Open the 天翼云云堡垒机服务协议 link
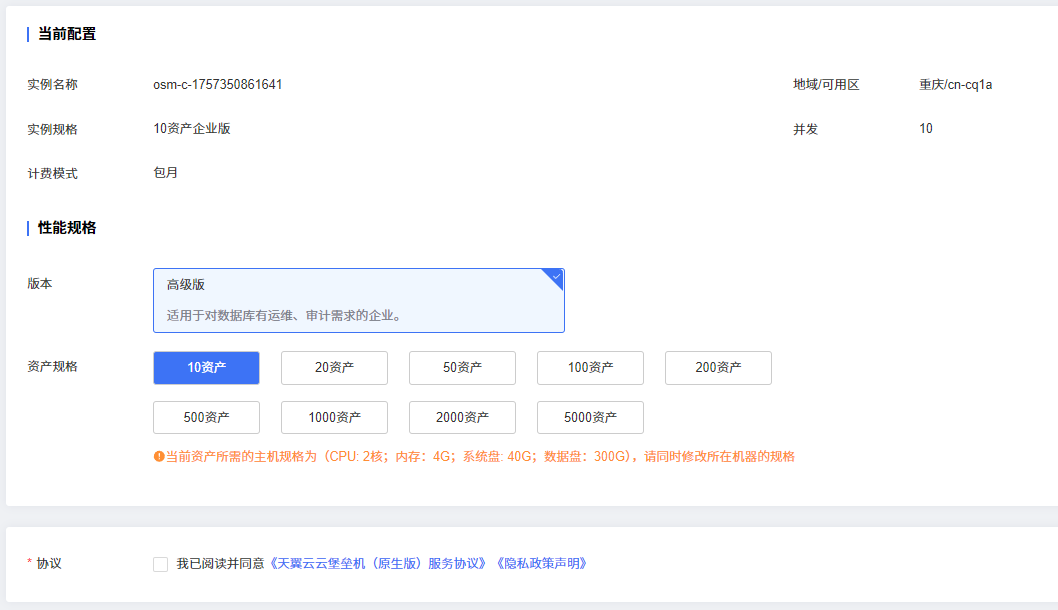Viewport: 1058px width, 610px height. click(x=380, y=564)
